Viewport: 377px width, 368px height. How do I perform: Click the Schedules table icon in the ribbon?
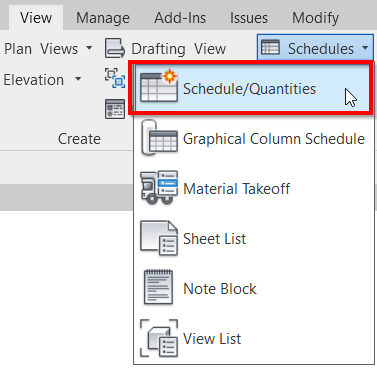(270, 48)
